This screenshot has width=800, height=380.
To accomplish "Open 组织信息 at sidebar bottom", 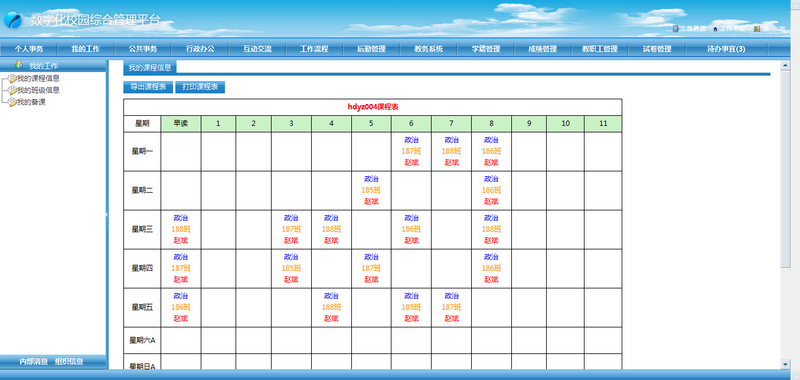I will pyautogui.click(x=69, y=362).
